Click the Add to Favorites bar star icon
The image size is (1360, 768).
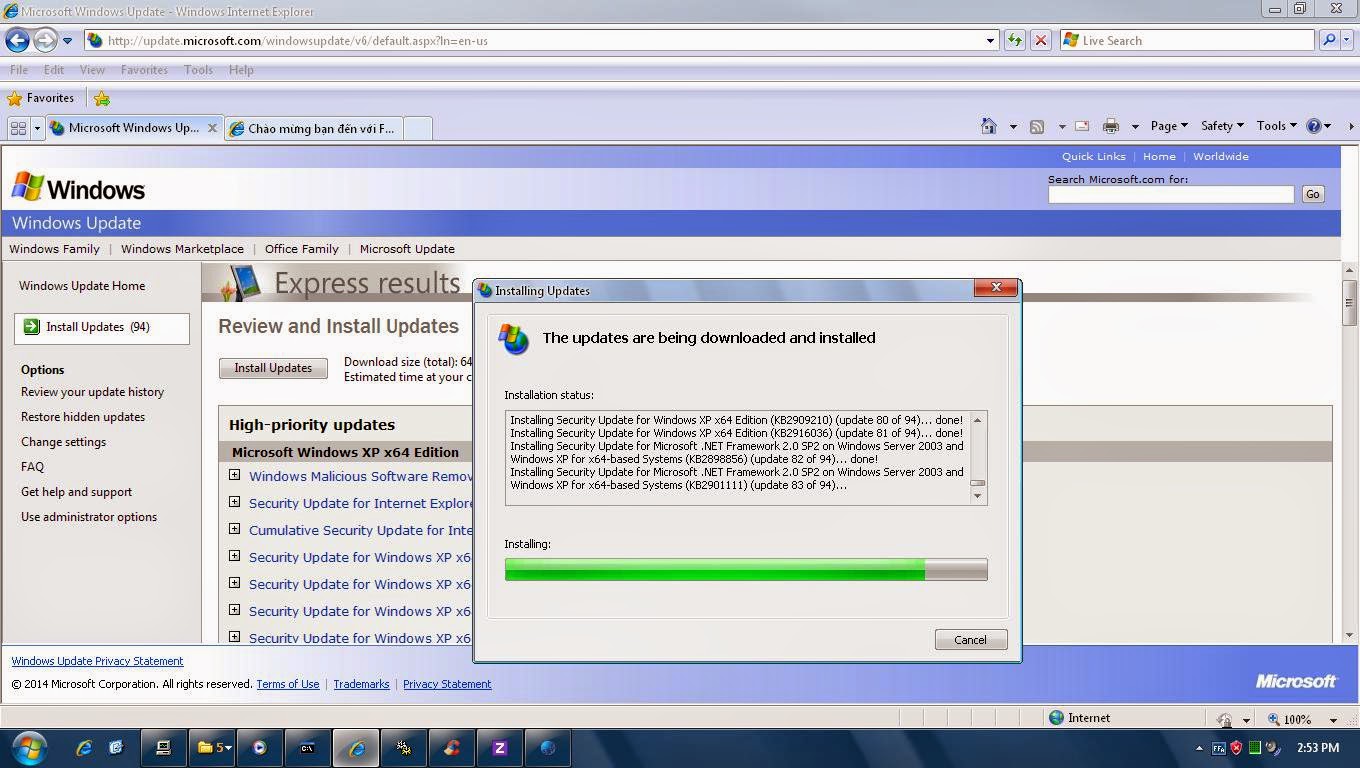coord(101,98)
